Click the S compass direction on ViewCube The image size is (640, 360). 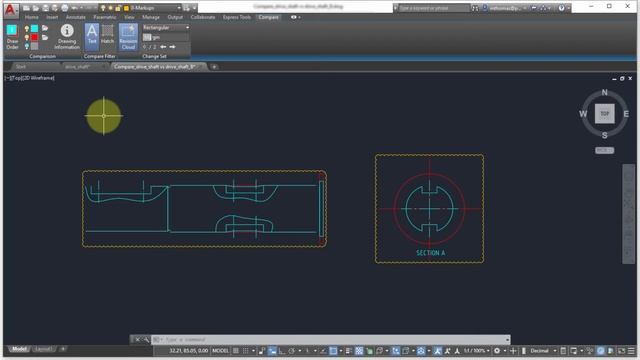604,135
